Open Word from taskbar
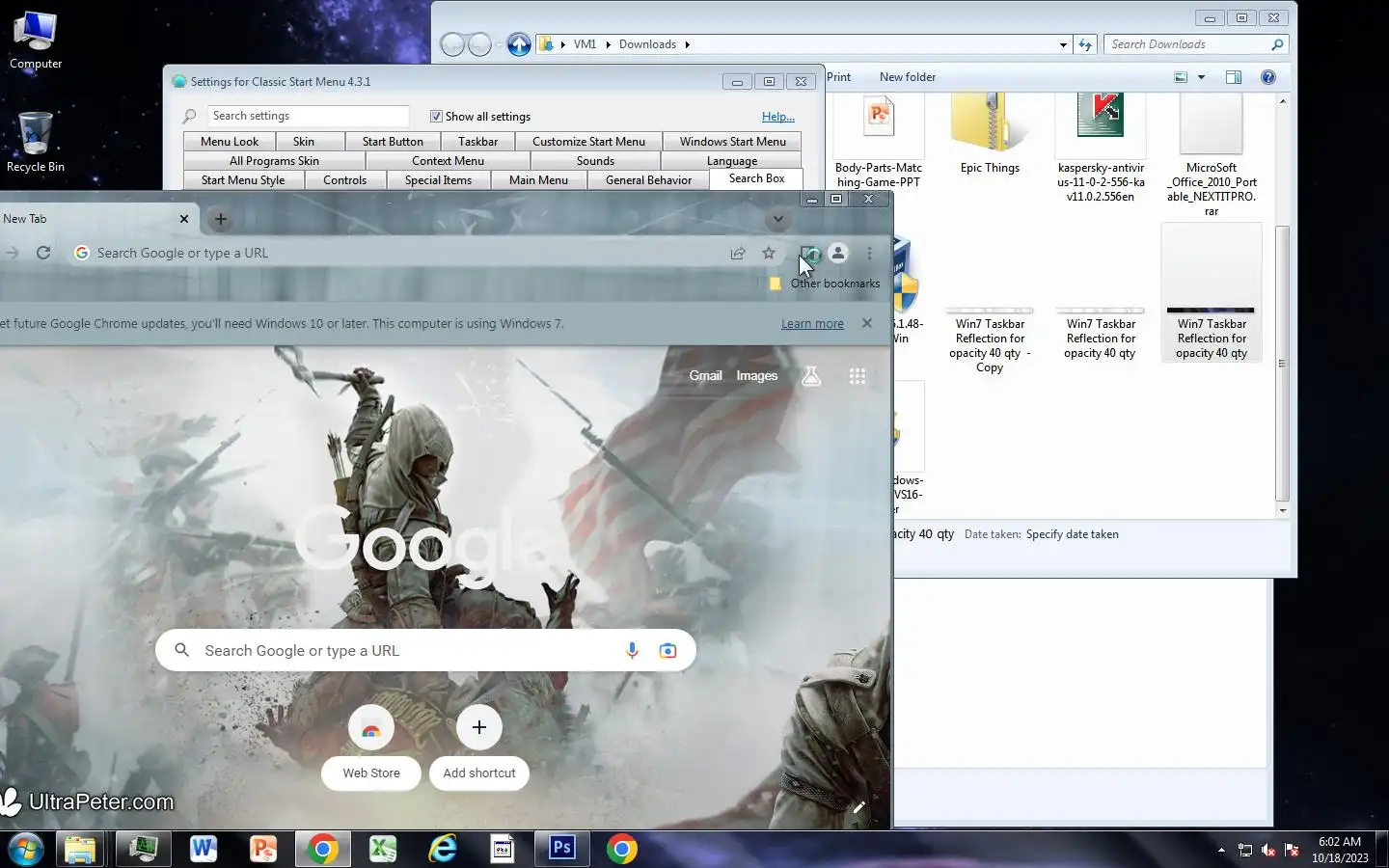1389x868 pixels. 203,849
